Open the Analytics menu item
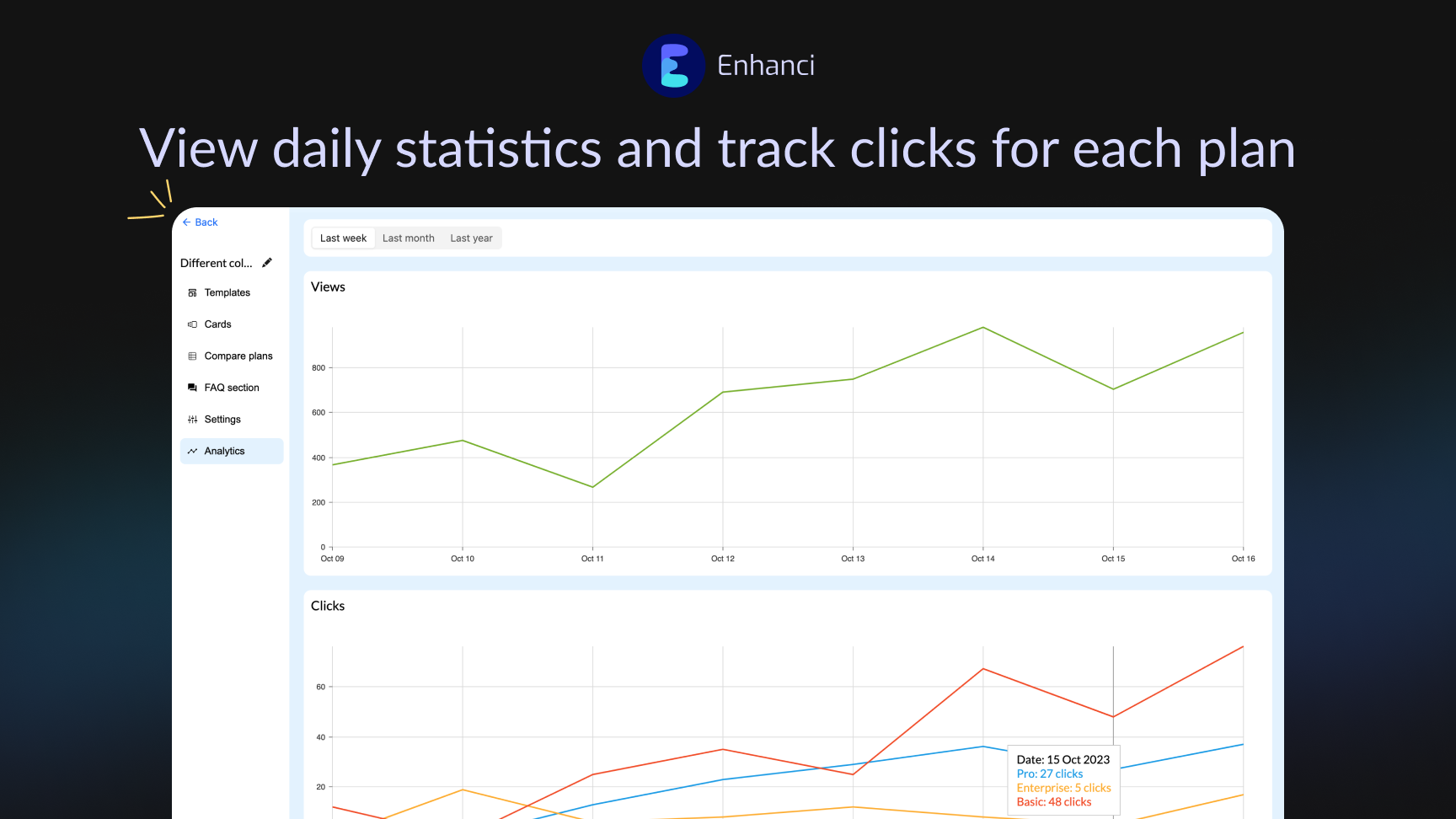 click(x=232, y=451)
